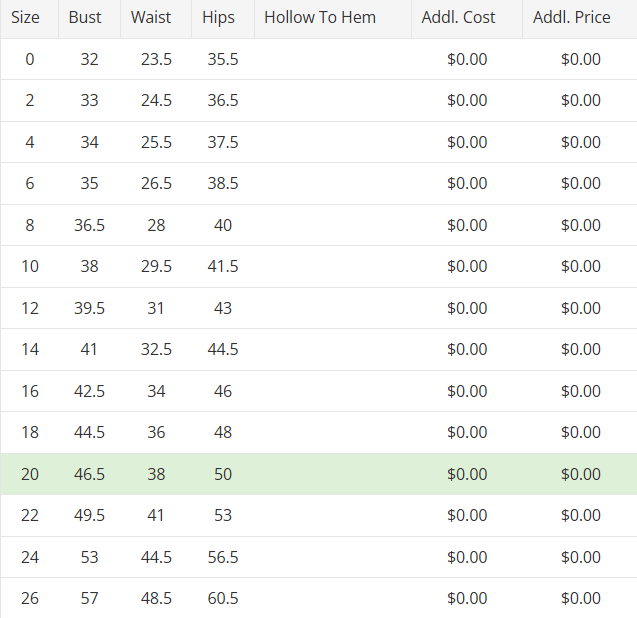Click the Hips column header
The width and height of the screenshot is (637, 618).
(x=218, y=18)
